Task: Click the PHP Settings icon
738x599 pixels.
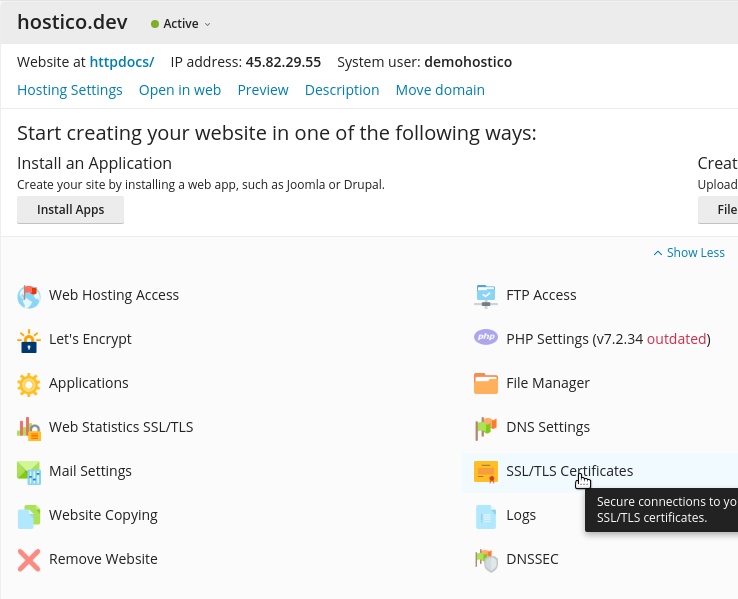Action: pos(486,339)
